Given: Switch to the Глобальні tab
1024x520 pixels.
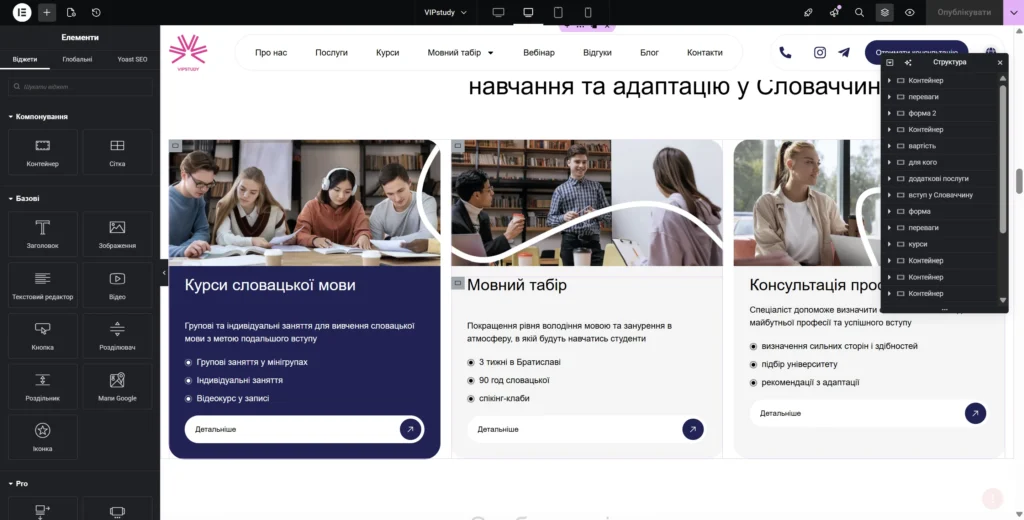Looking at the screenshot, I should coord(78,59).
